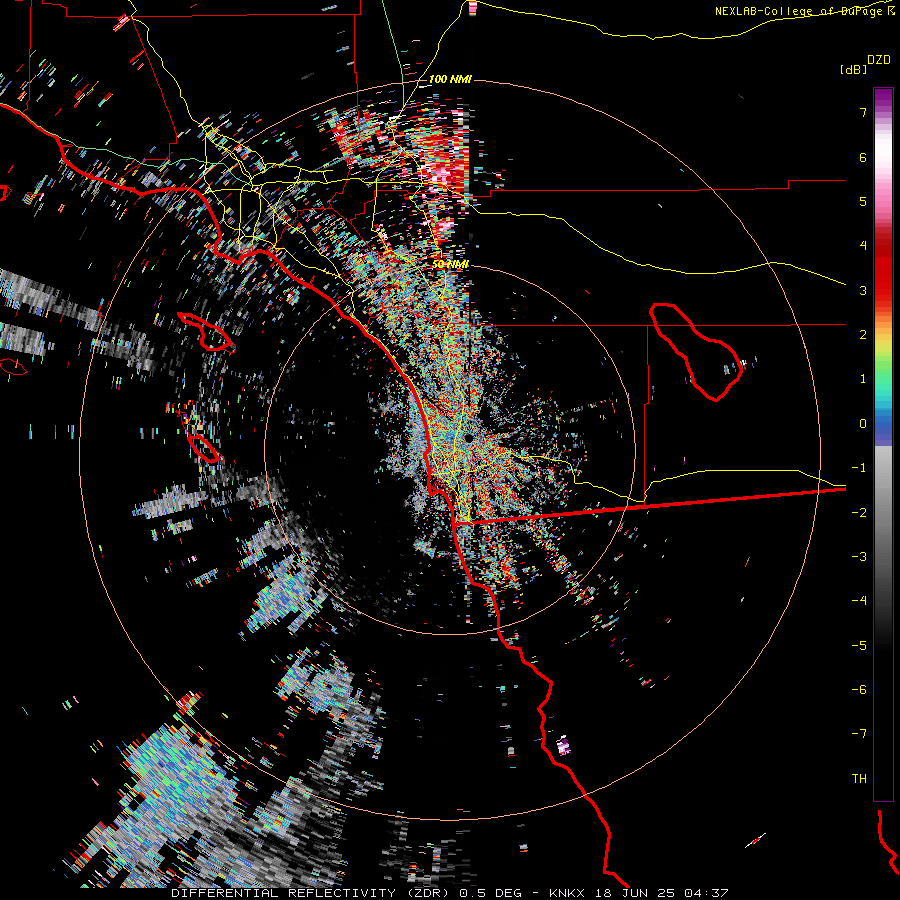Click the "DIFFERENTIAL REFLECTIVITY (ZDR)" caption at bottom
The width and height of the screenshot is (900, 900).
pyautogui.click(x=310, y=893)
